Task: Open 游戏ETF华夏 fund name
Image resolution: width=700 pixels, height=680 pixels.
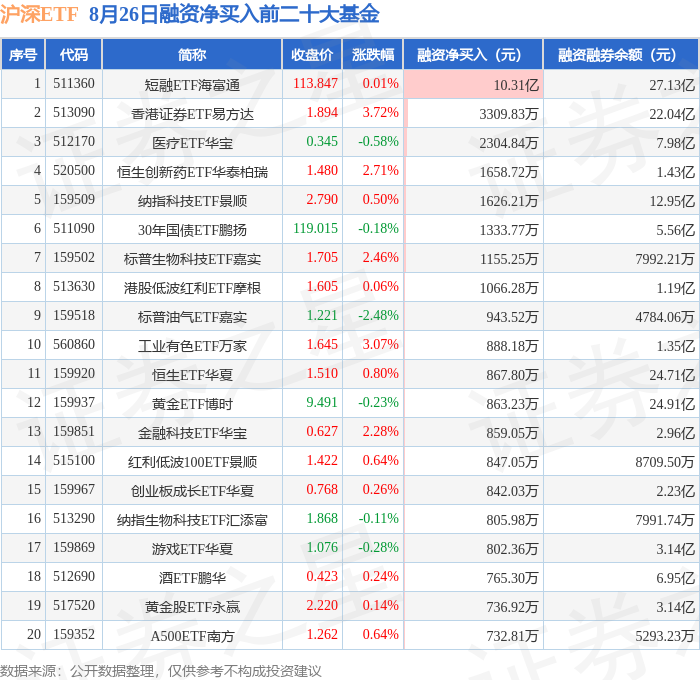Action: (192, 549)
